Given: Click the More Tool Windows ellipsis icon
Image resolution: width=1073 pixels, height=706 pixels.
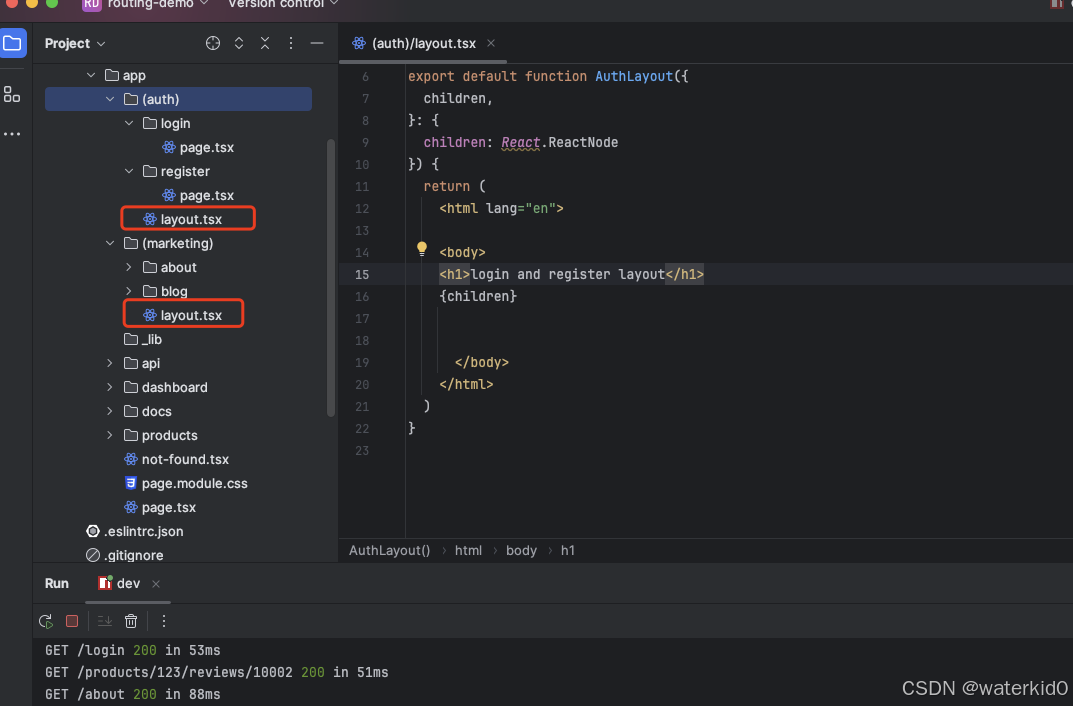Looking at the screenshot, I should tap(12, 134).
